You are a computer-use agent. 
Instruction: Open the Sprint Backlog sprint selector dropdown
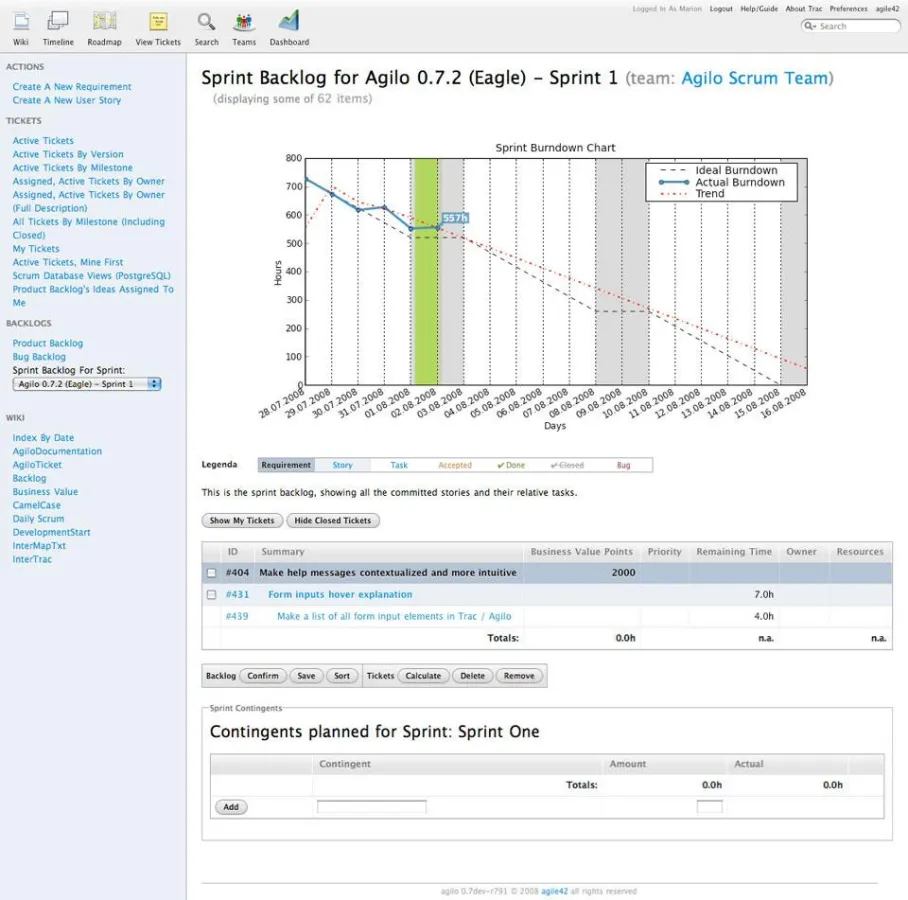pyautogui.click(x=87, y=383)
